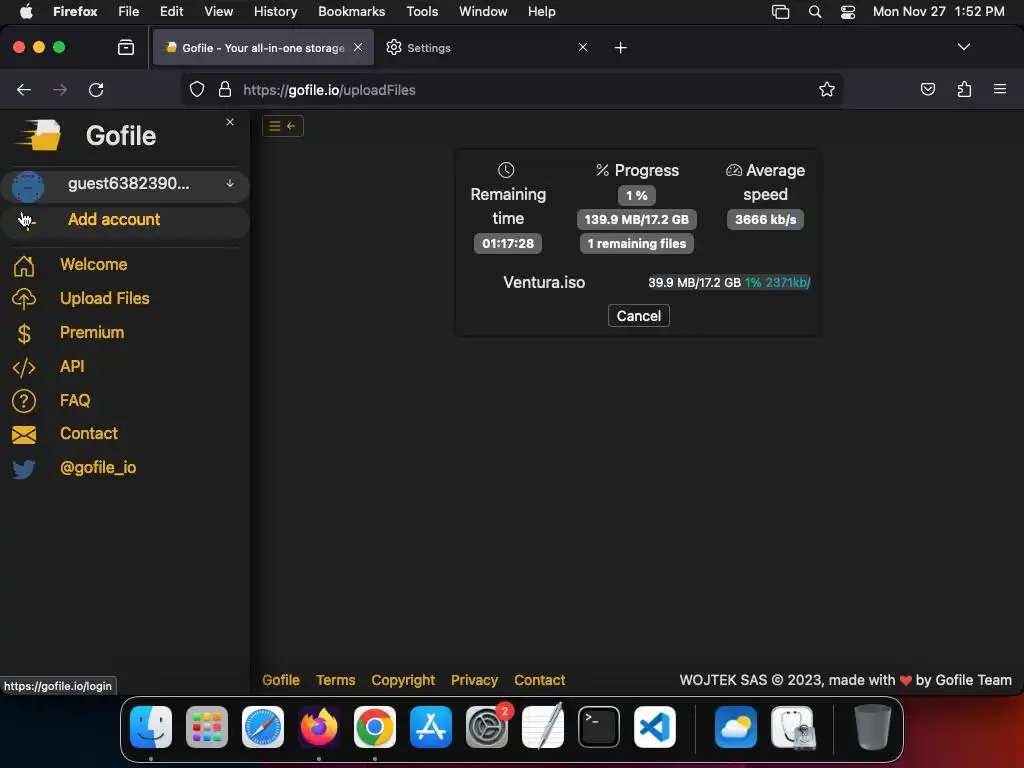
Task: Open the FAQ page
Action: click(75, 400)
